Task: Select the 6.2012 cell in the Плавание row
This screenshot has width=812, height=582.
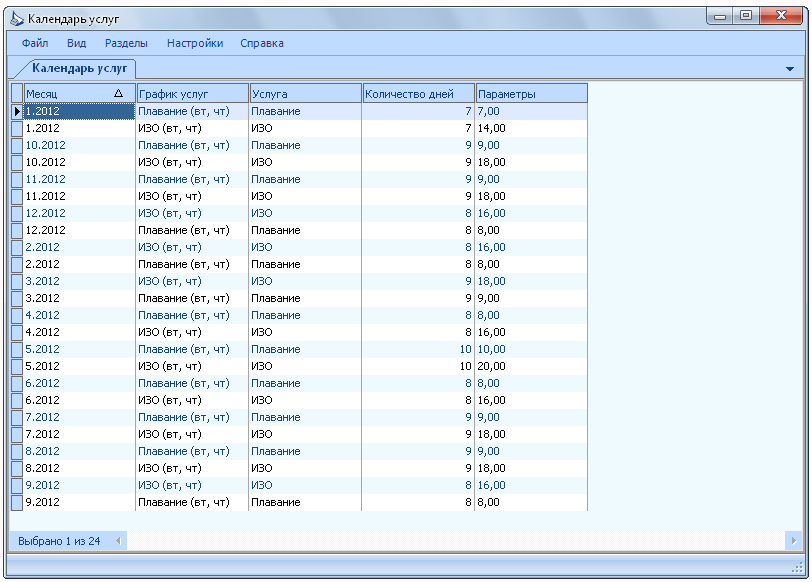Action: pyautogui.click(x=79, y=383)
